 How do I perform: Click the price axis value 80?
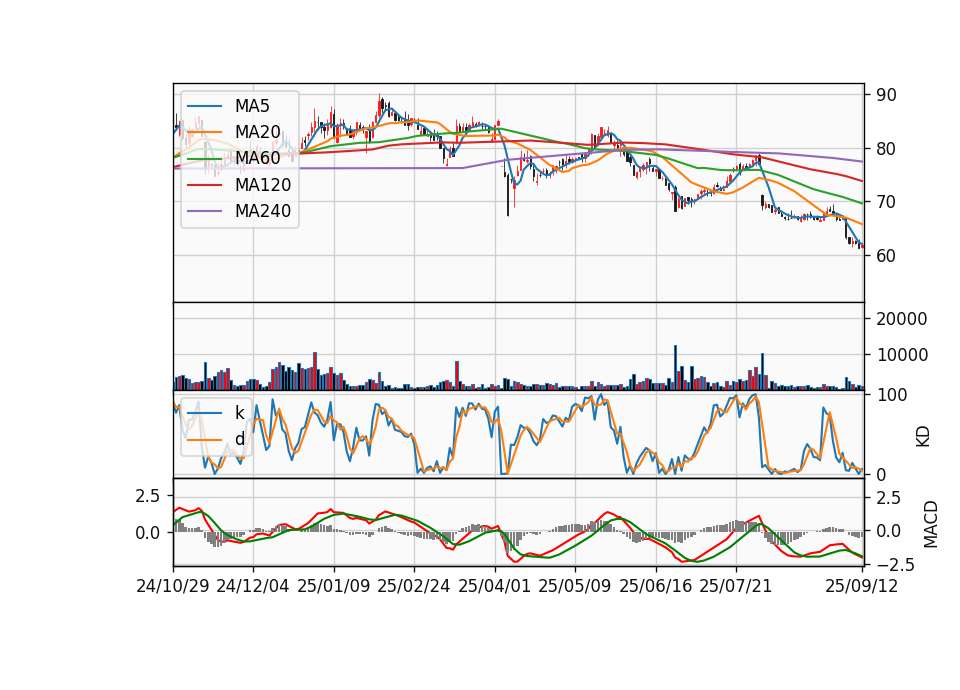tap(886, 149)
